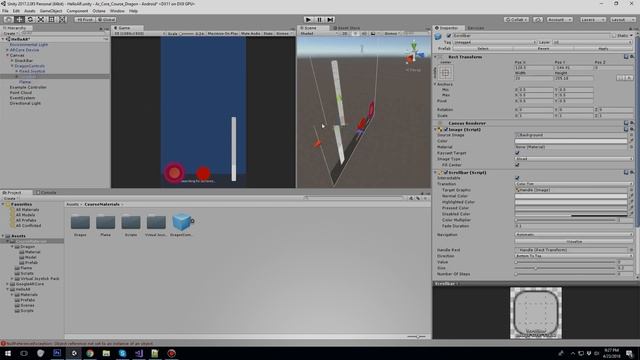Click the cloud services icon
This screenshot has height=360, width=640.
538,19
